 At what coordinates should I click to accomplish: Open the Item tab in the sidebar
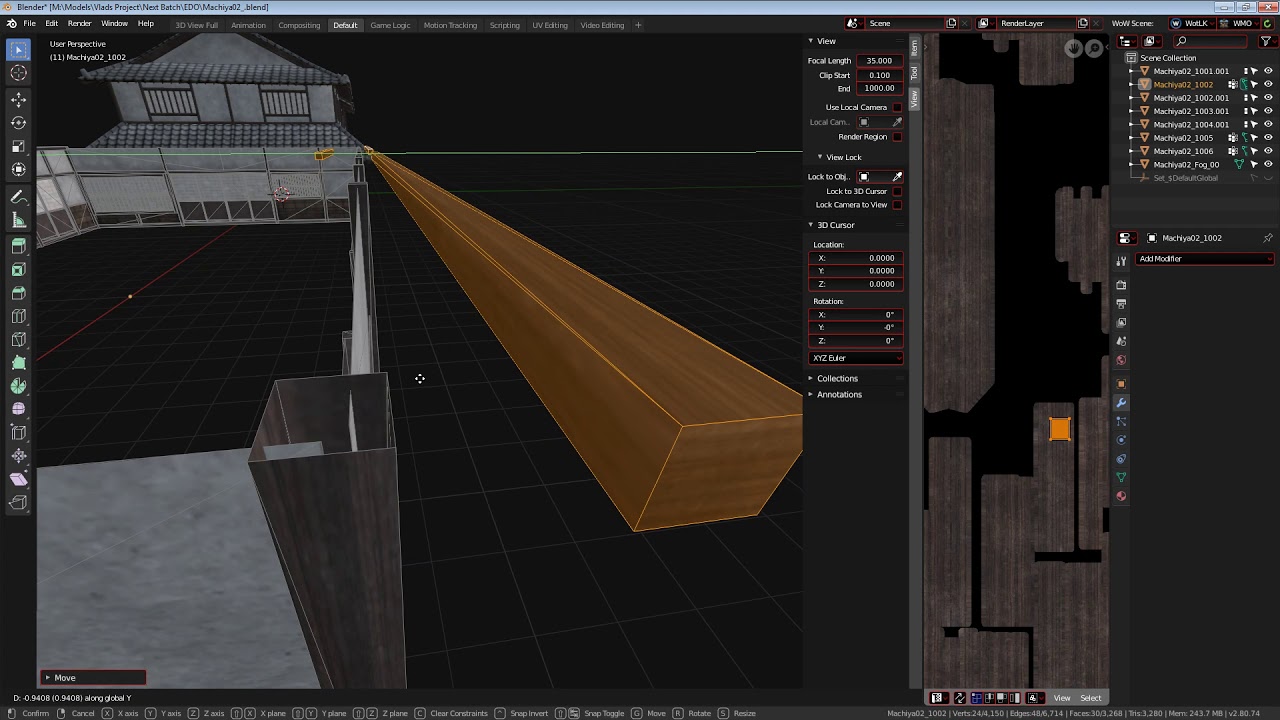pos(914,48)
